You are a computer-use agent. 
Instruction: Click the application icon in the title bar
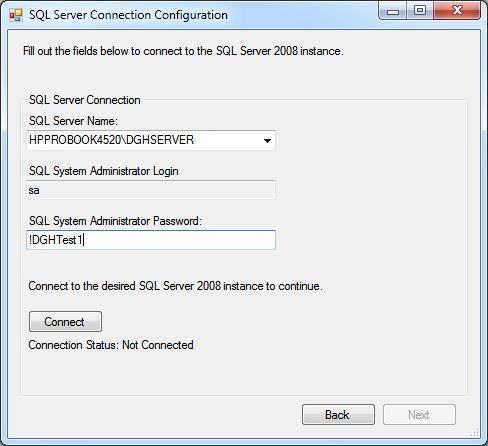click(16, 15)
